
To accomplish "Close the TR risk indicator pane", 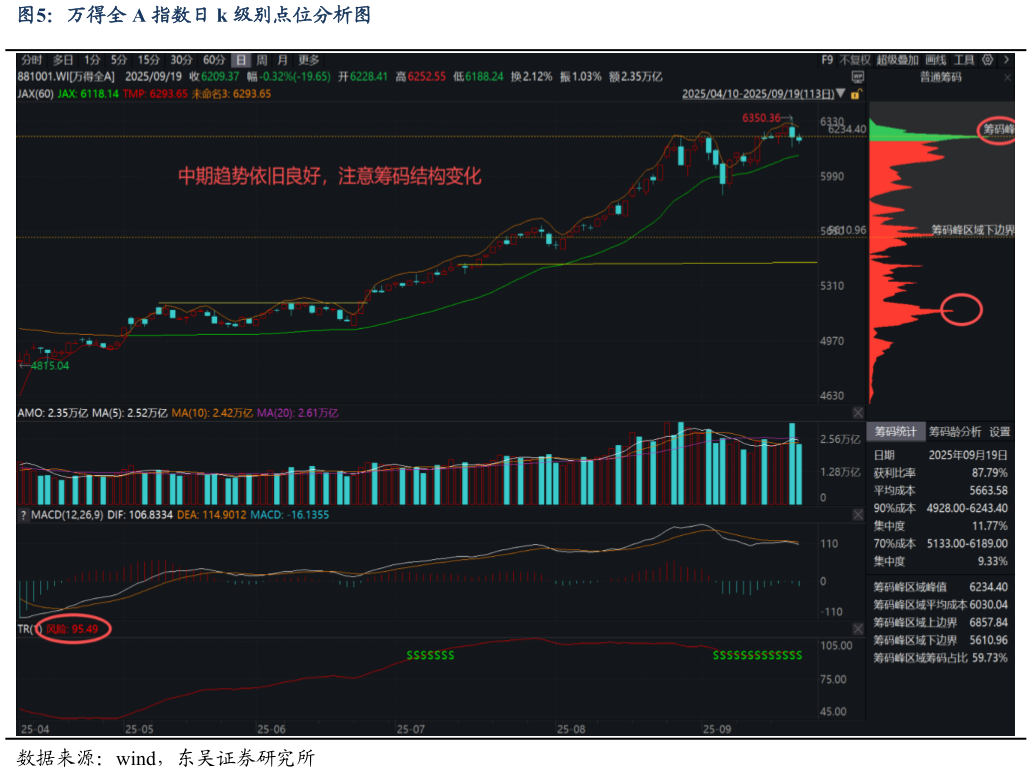I will (857, 628).
